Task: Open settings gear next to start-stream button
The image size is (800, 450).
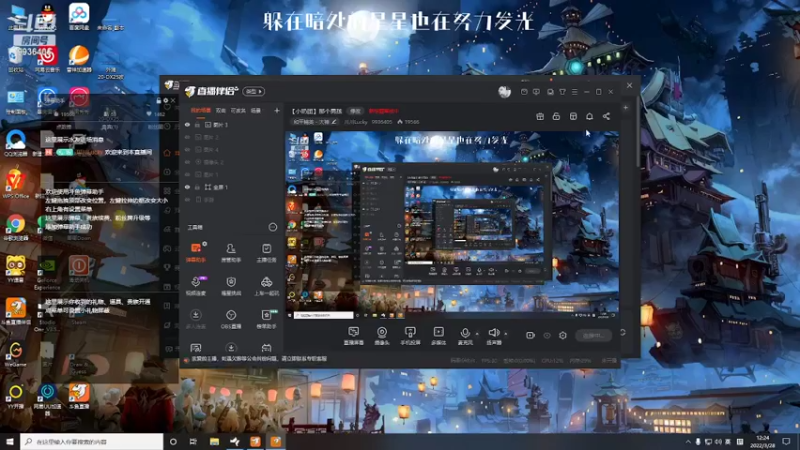Action: (563, 335)
